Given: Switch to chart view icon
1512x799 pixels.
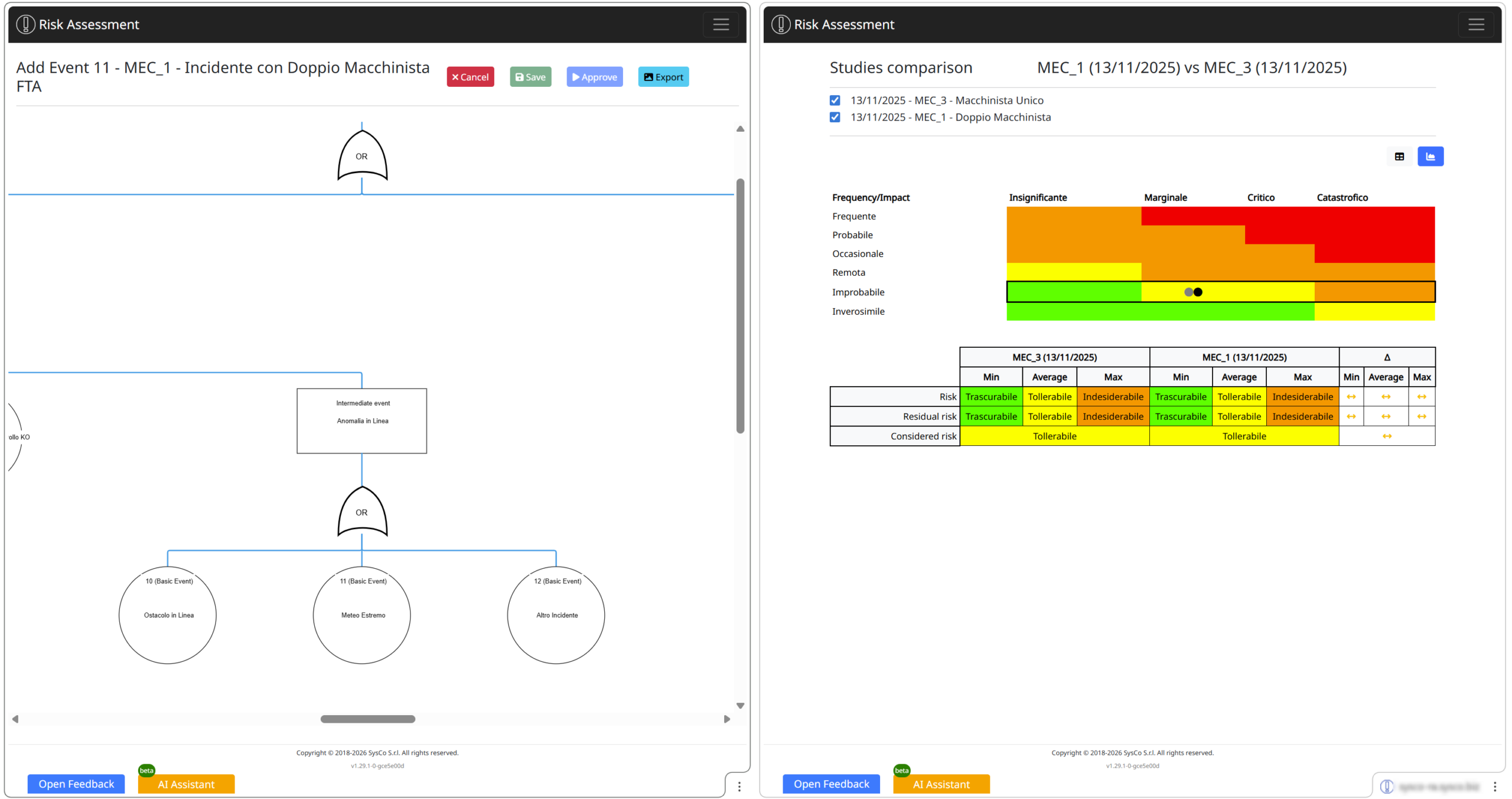Looking at the screenshot, I should click(1430, 156).
